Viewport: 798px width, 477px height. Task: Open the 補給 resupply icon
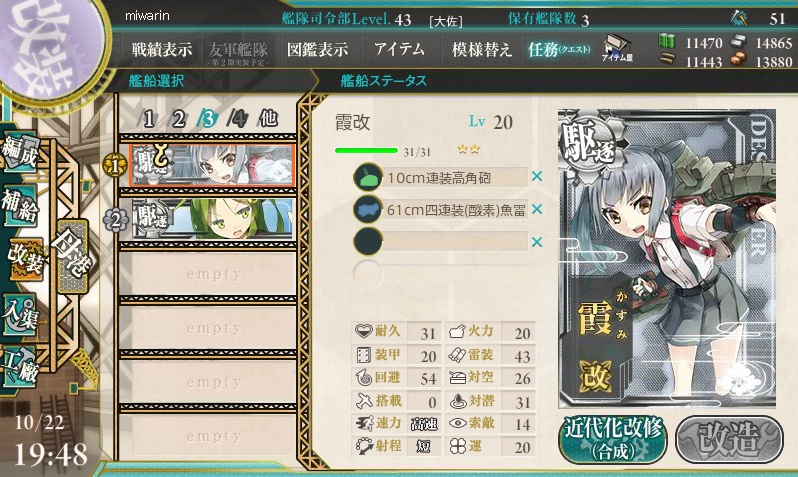coord(20,205)
